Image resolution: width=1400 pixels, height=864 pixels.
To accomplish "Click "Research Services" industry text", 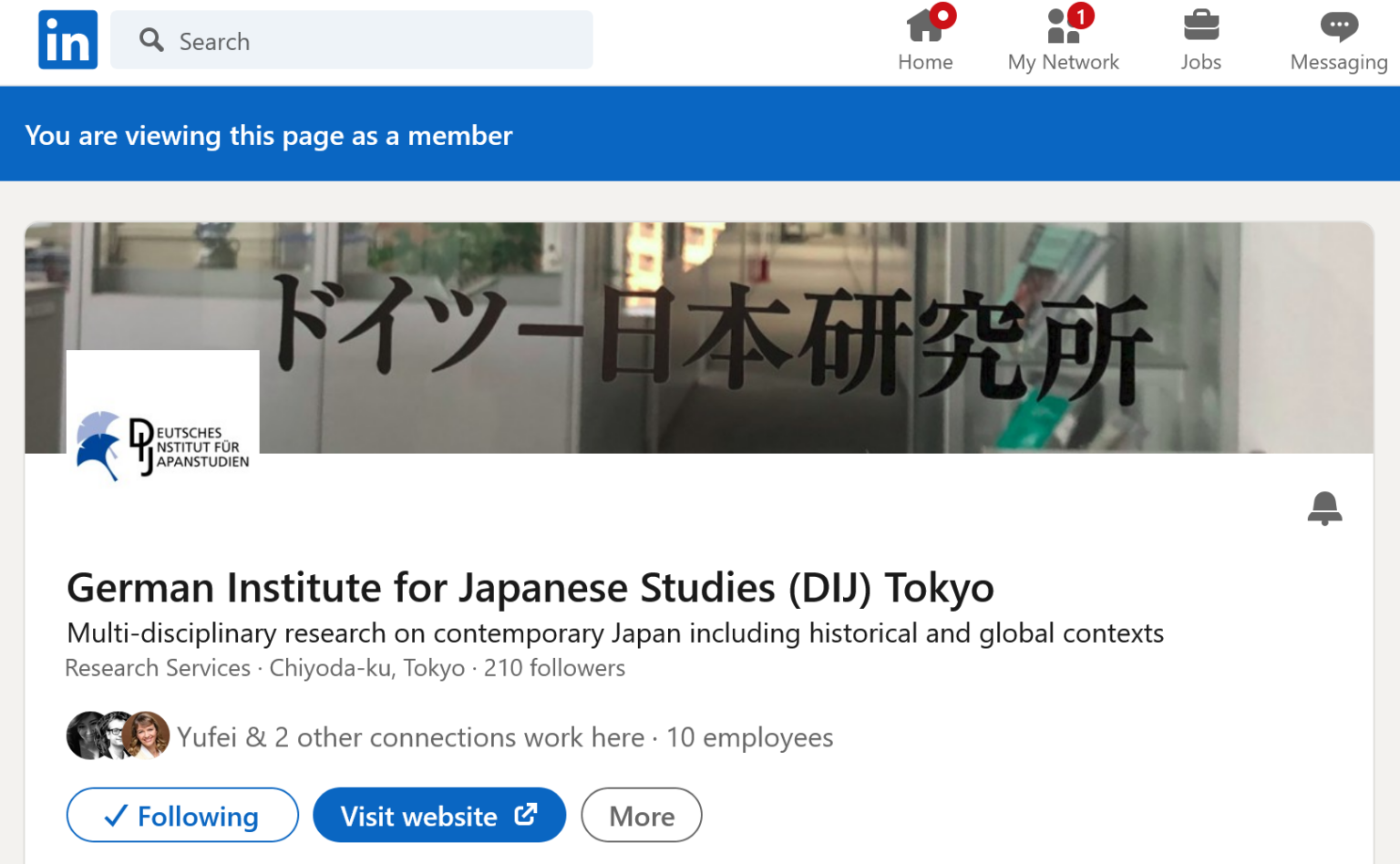I will point(158,668).
